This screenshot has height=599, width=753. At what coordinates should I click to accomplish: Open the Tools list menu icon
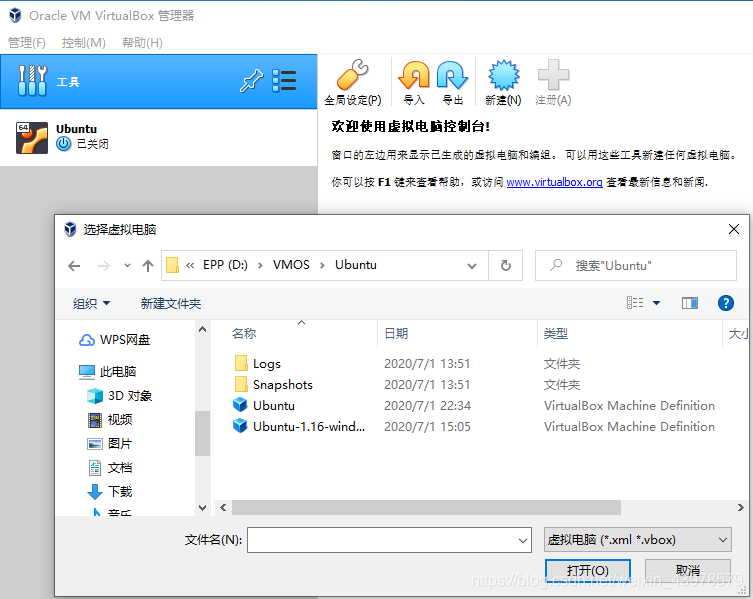tap(284, 81)
